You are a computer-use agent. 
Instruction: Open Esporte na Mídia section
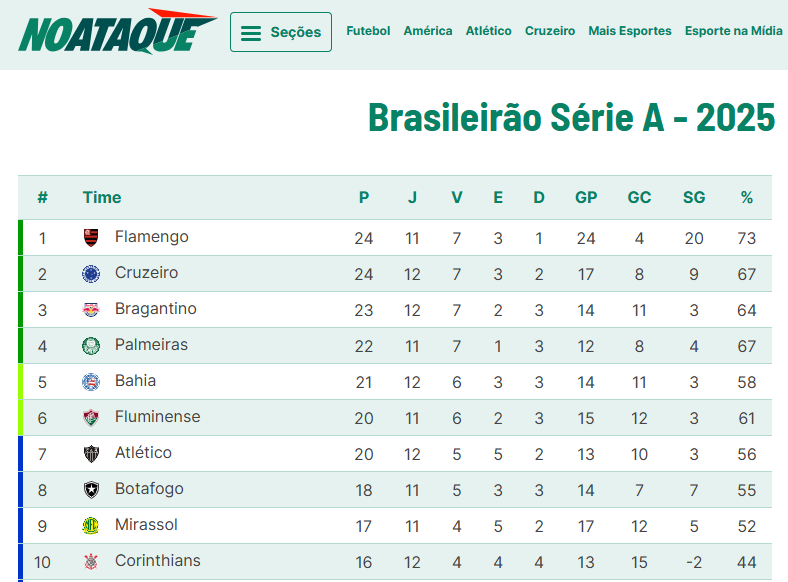734,31
